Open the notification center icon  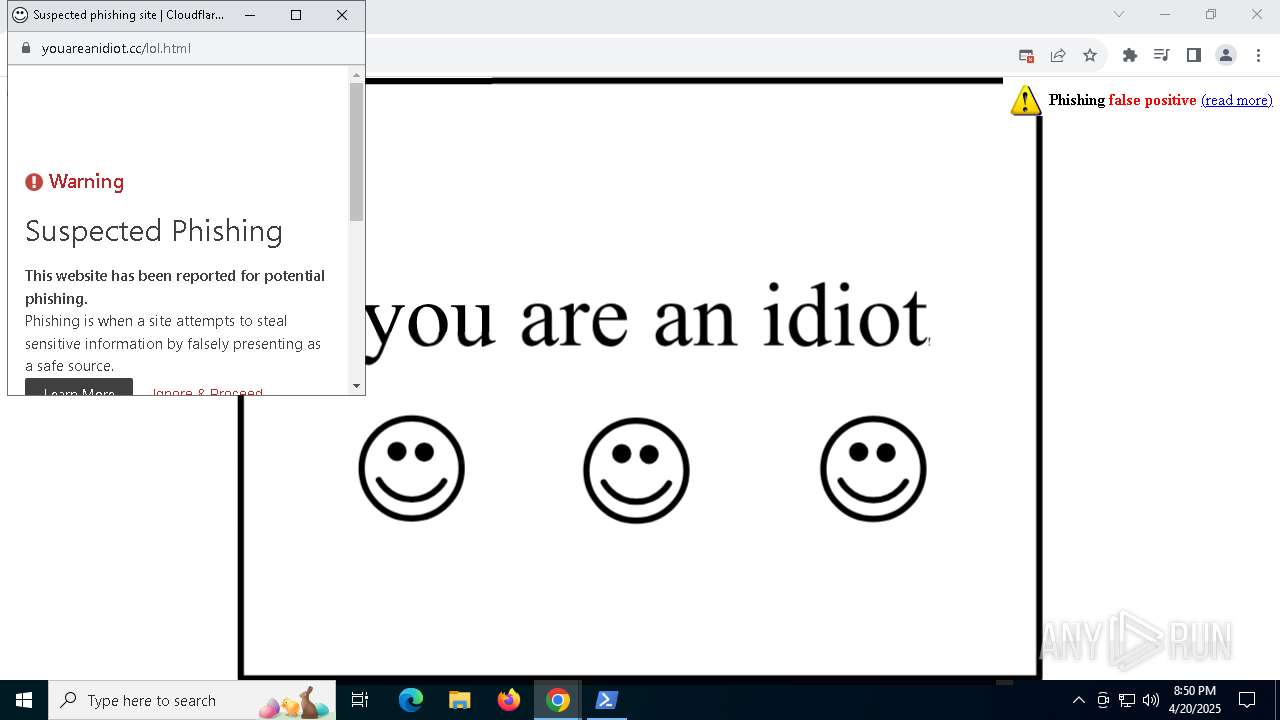[x=1247, y=700]
